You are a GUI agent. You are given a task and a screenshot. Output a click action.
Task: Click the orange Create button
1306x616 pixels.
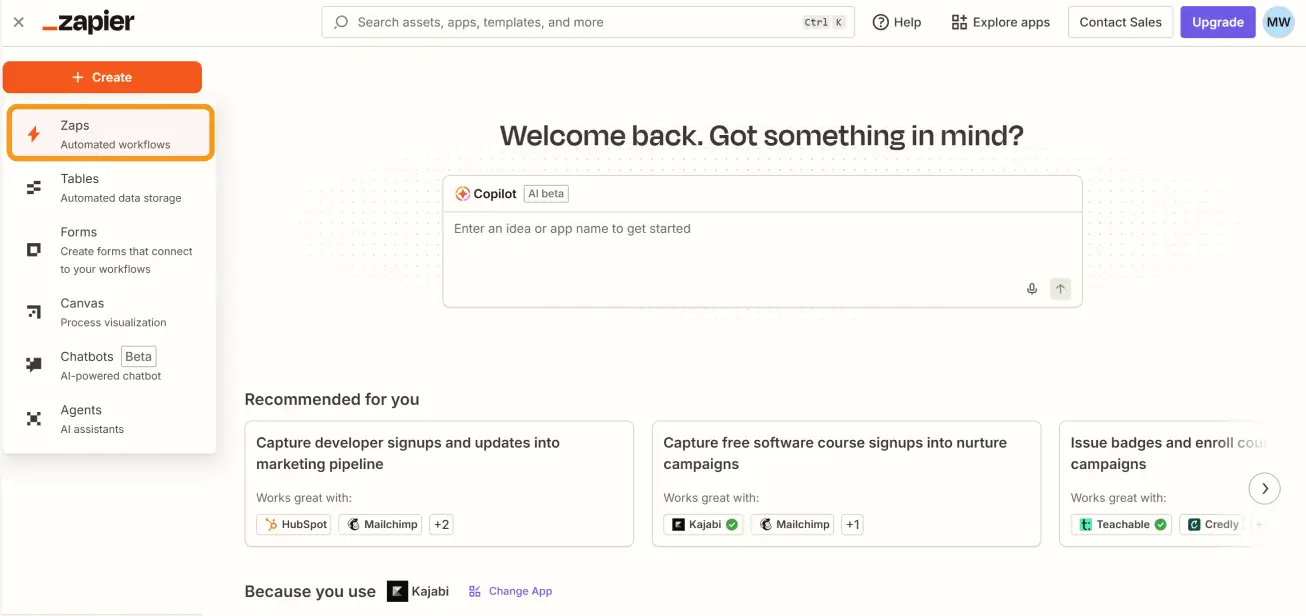pyautogui.click(x=102, y=77)
